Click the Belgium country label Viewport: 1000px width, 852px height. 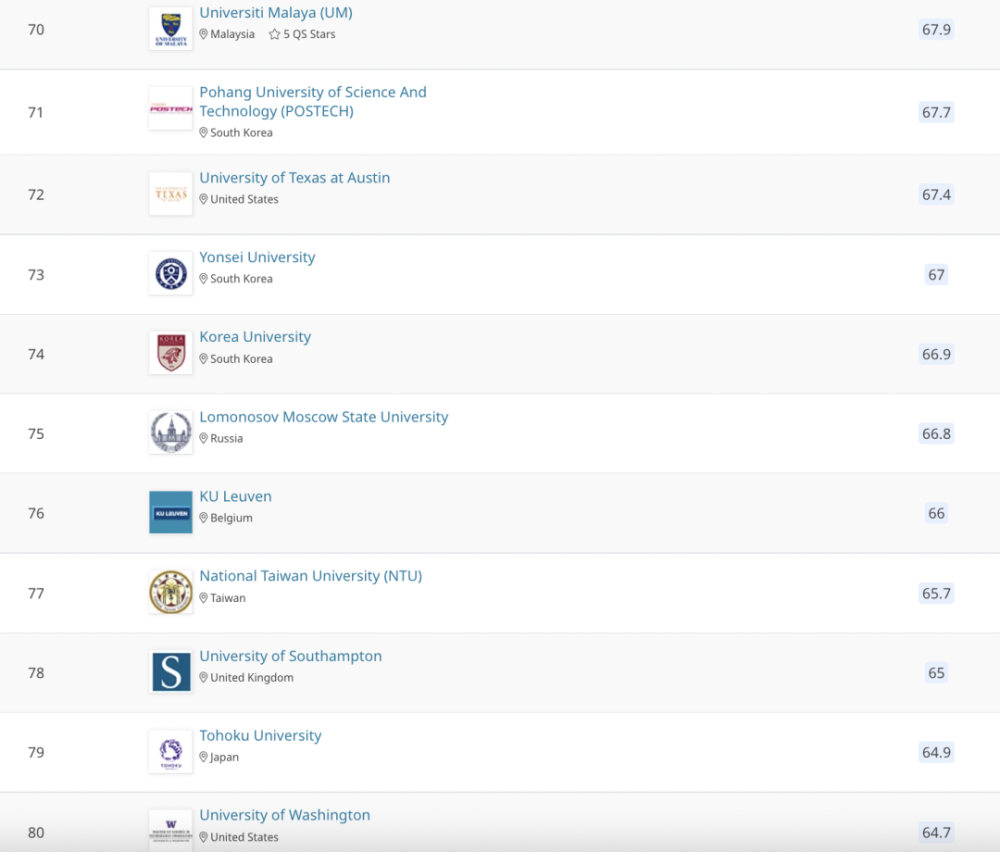(x=232, y=518)
